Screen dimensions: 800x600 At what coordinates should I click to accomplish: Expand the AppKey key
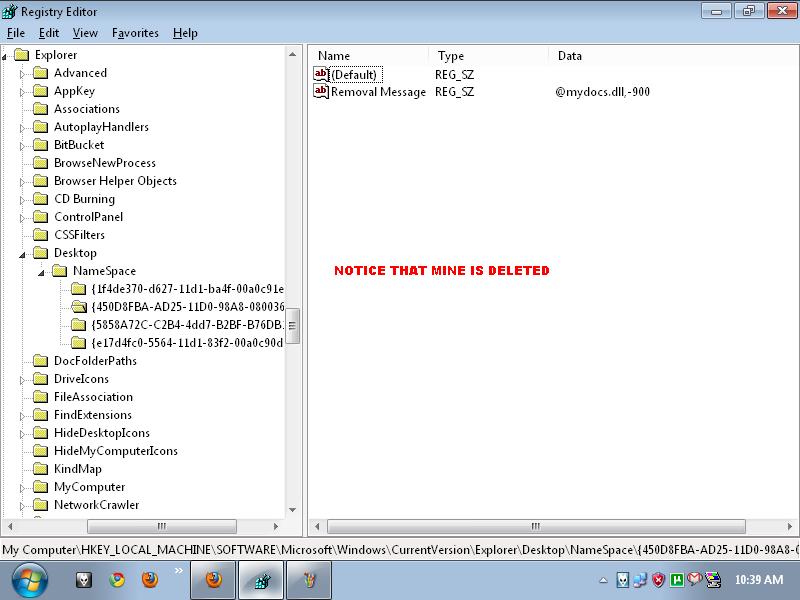[x=22, y=92]
